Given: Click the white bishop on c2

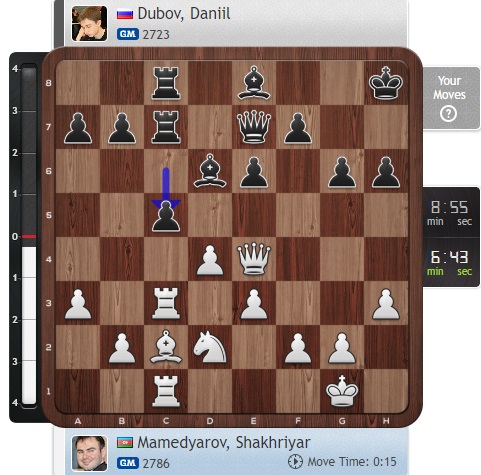Looking at the screenshot, I should point(166,347).
